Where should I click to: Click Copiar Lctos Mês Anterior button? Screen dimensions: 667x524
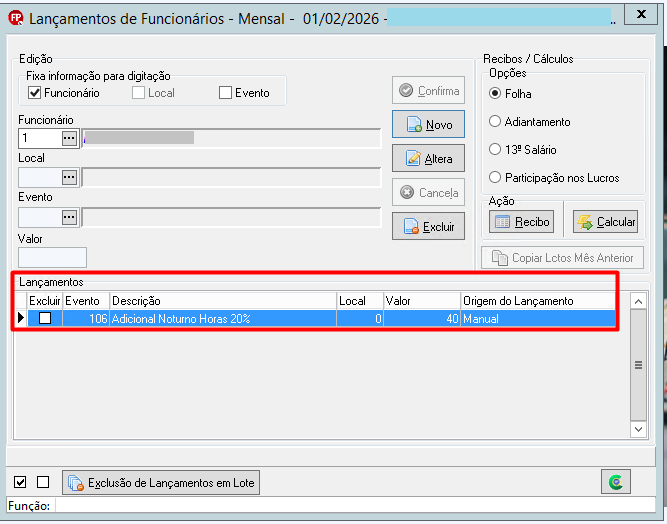(562, 258)
